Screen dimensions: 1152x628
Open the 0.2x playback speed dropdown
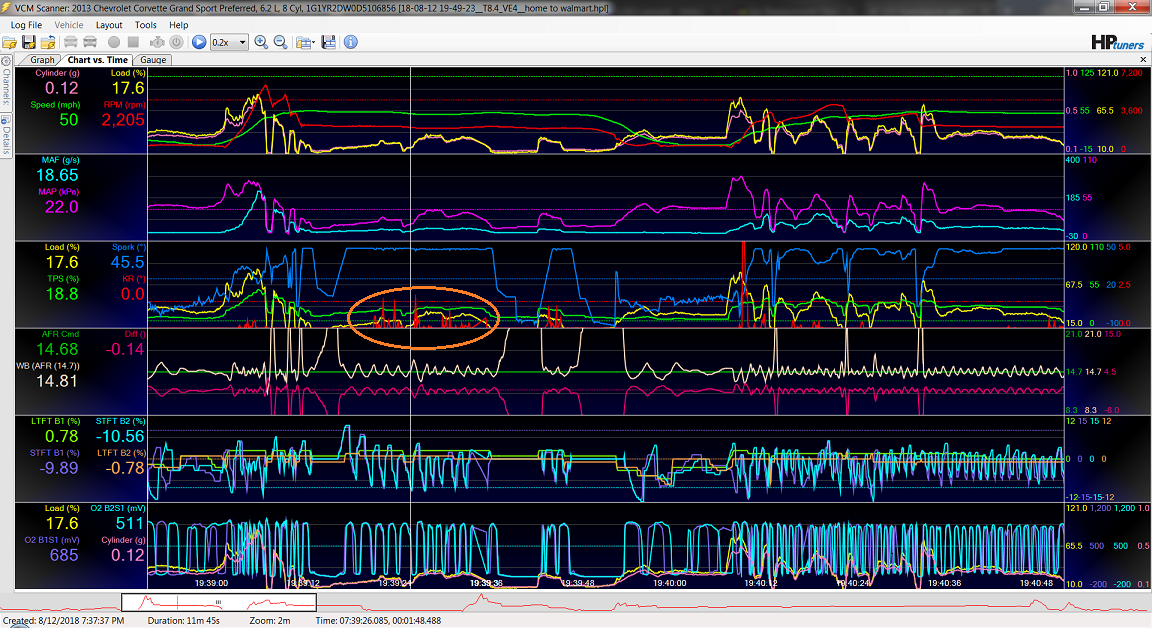[x=240, y=42]
